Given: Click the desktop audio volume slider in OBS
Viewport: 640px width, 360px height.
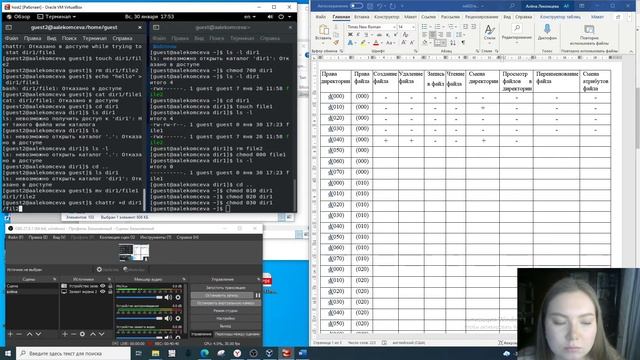Looking at the screenshot, I should pos(140,318).
